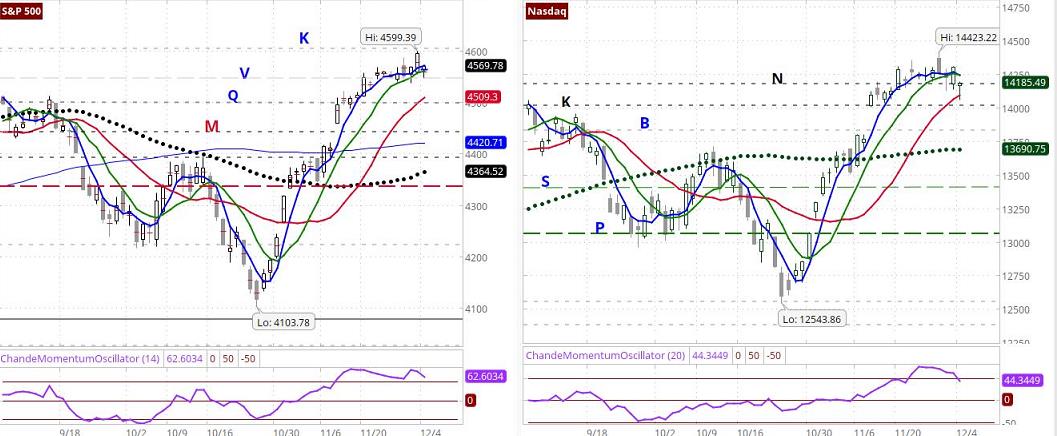This screenshot has width=1057, height=436.
Task: Click the 12750 label on the Nasdaq price axis
Action: 1017,276
